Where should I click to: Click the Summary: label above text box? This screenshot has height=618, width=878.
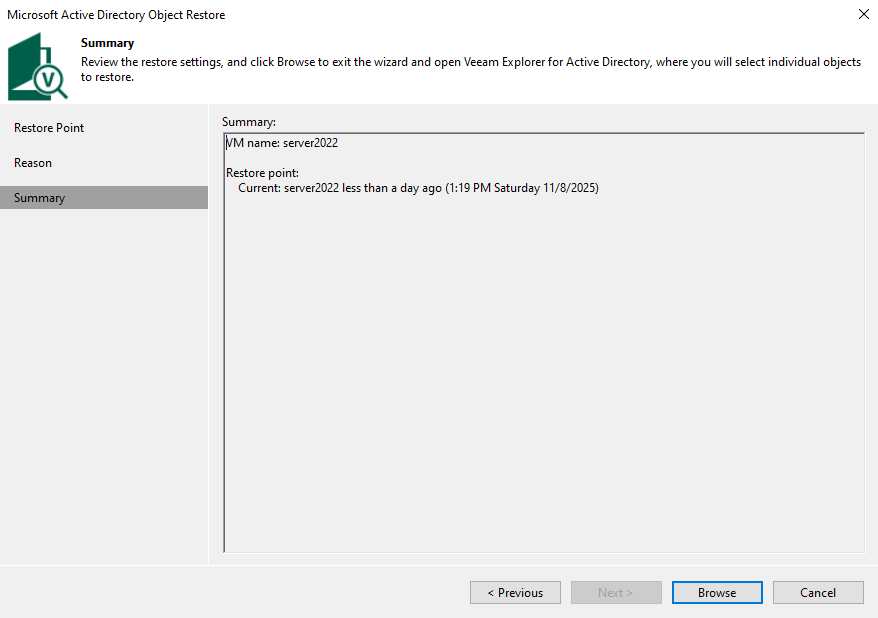[x=248, y=122]
